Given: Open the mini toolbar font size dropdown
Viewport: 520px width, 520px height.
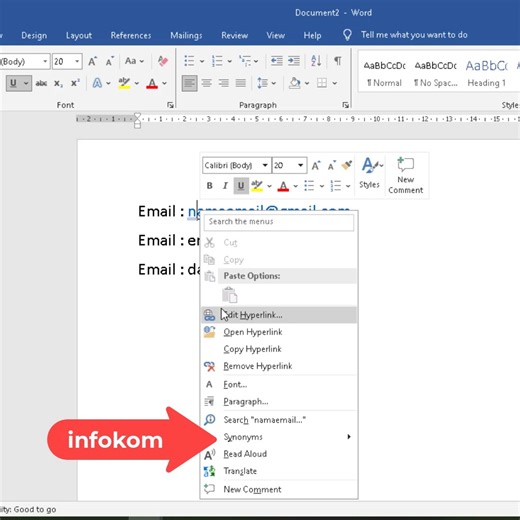Looking at the screenshot, I should click(x=300, y=165).
